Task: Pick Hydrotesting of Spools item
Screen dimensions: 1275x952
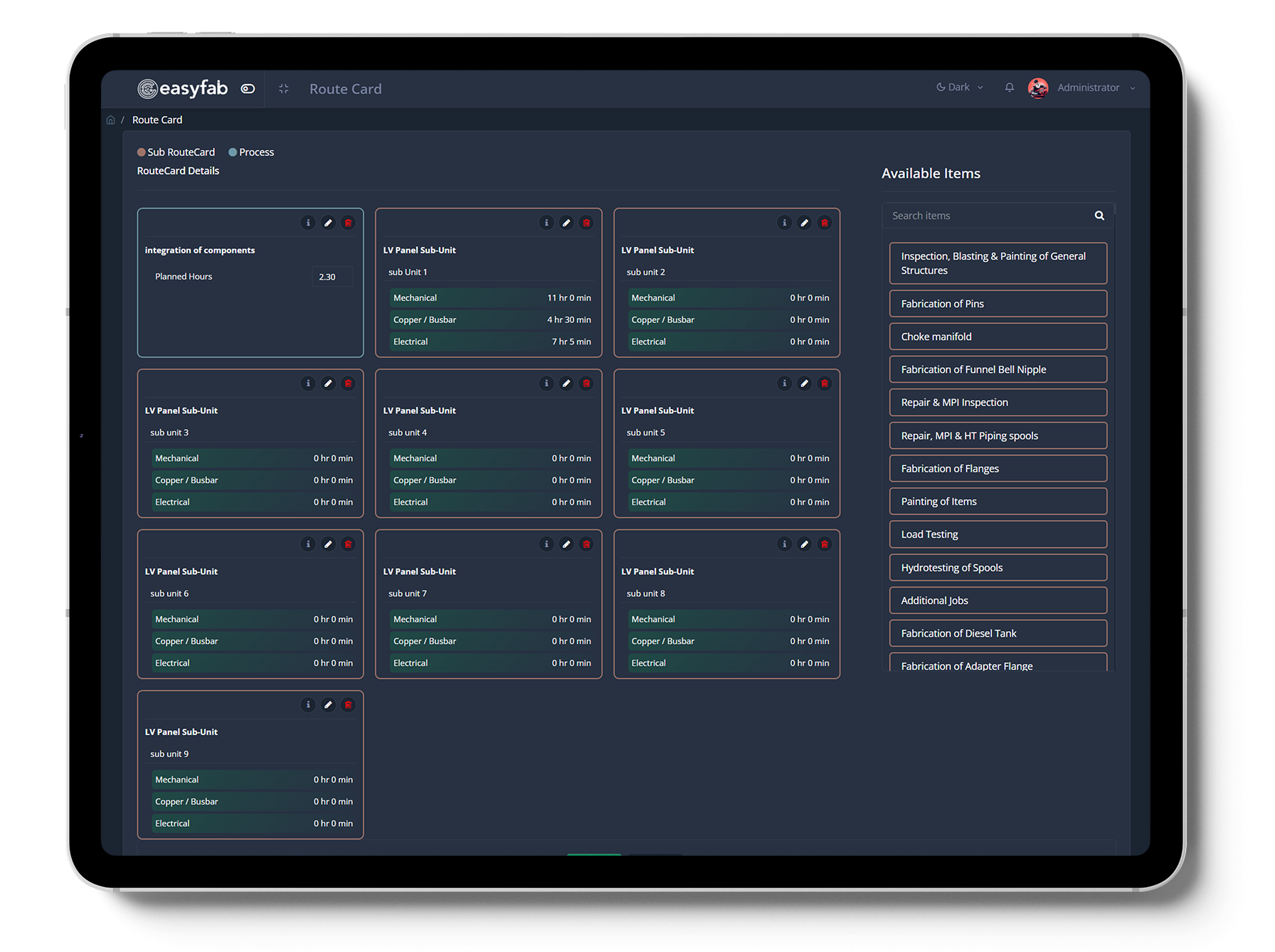Action: [x=998, y=568]
